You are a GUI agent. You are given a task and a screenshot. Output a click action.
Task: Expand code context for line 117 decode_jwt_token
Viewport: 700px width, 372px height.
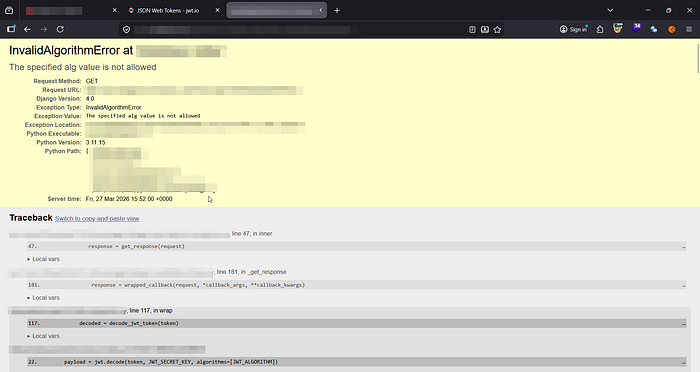point(356,323)
